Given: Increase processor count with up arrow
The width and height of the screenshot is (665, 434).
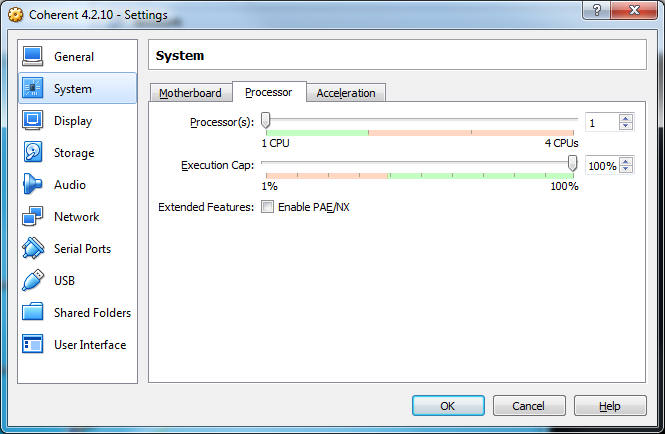Looking at the screenshot, I should (x=626, y=118).
